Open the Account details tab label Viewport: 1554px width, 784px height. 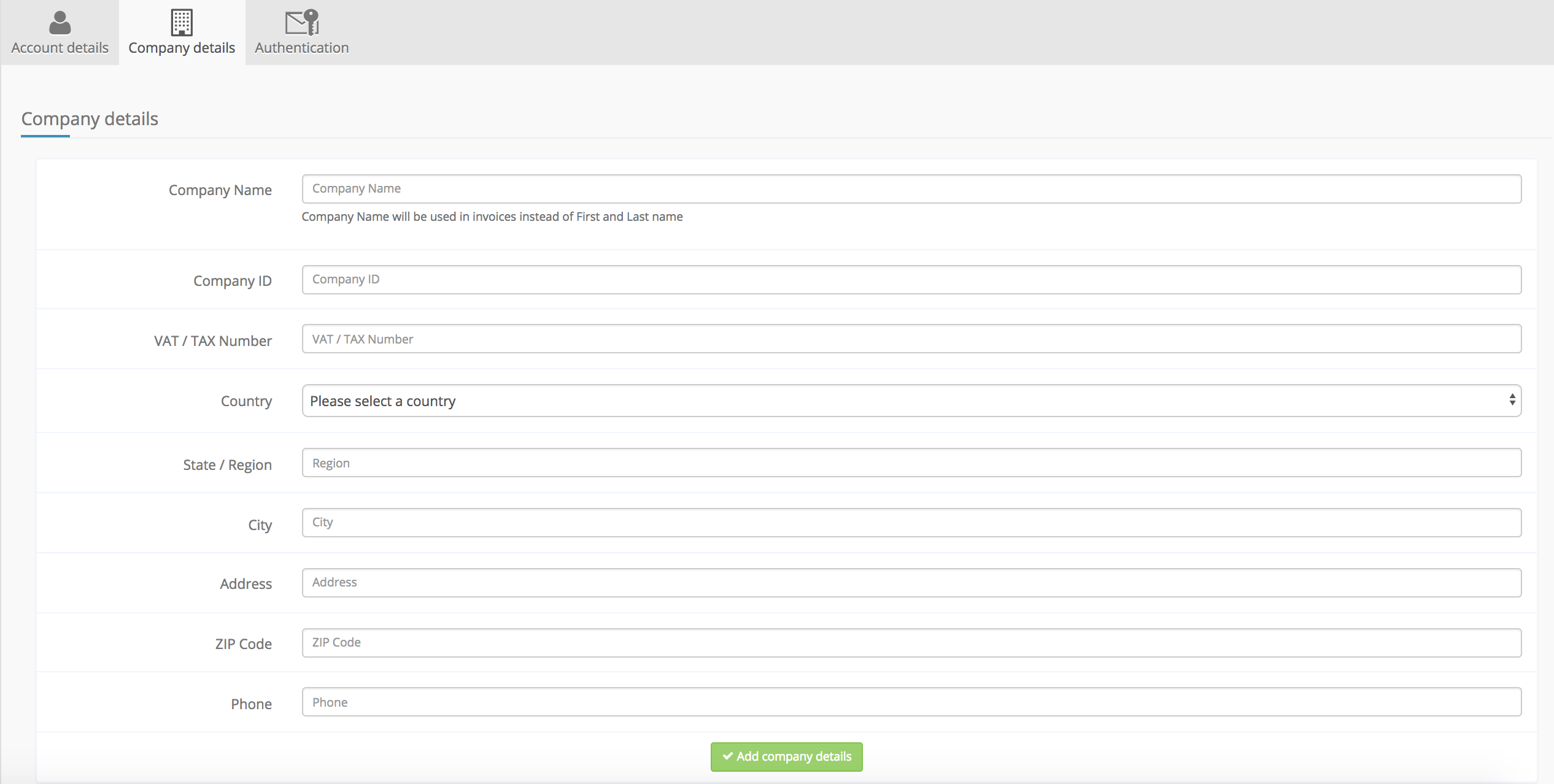(60, 48)
